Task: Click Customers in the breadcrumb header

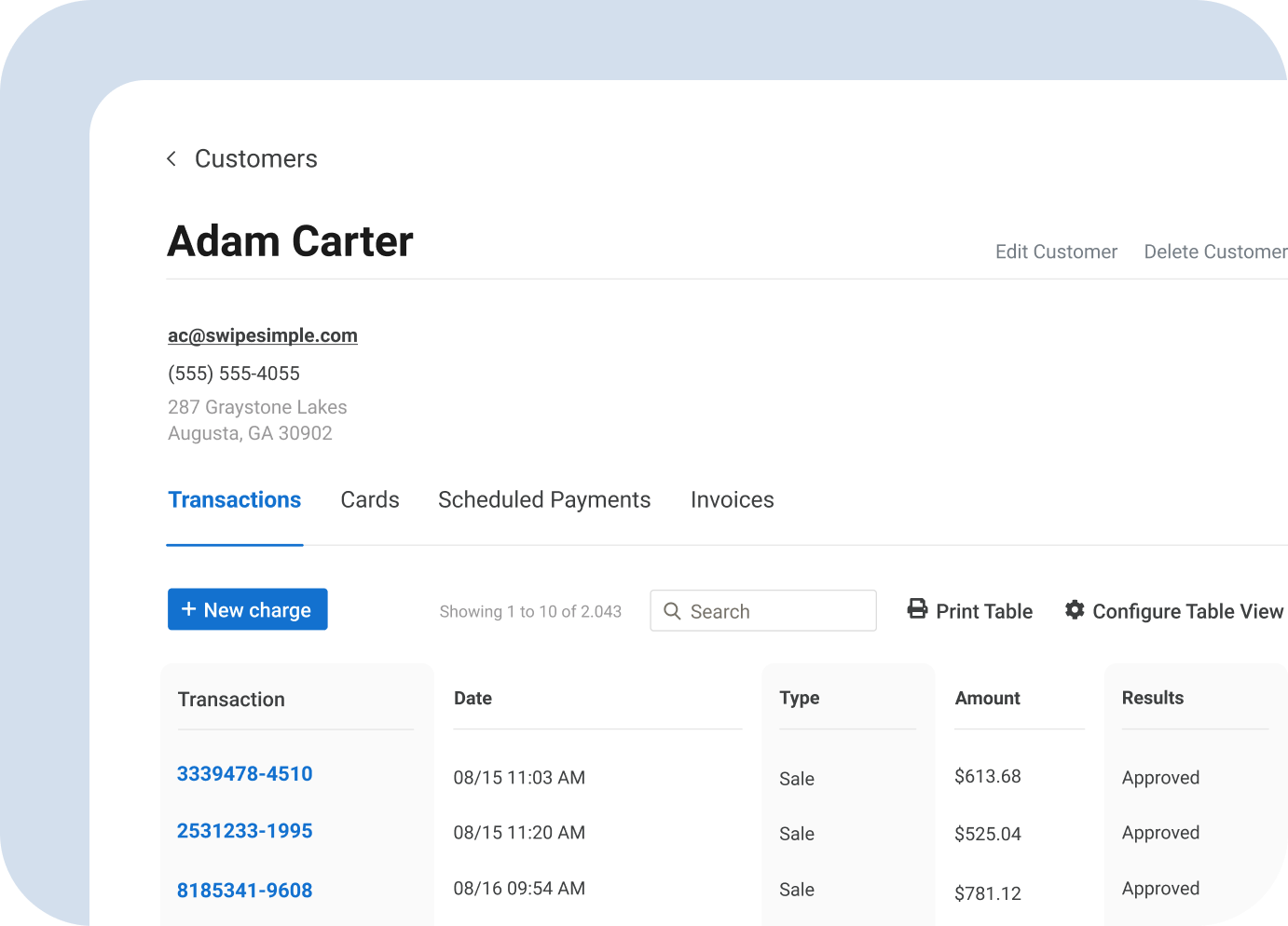Action: [255, 158]
